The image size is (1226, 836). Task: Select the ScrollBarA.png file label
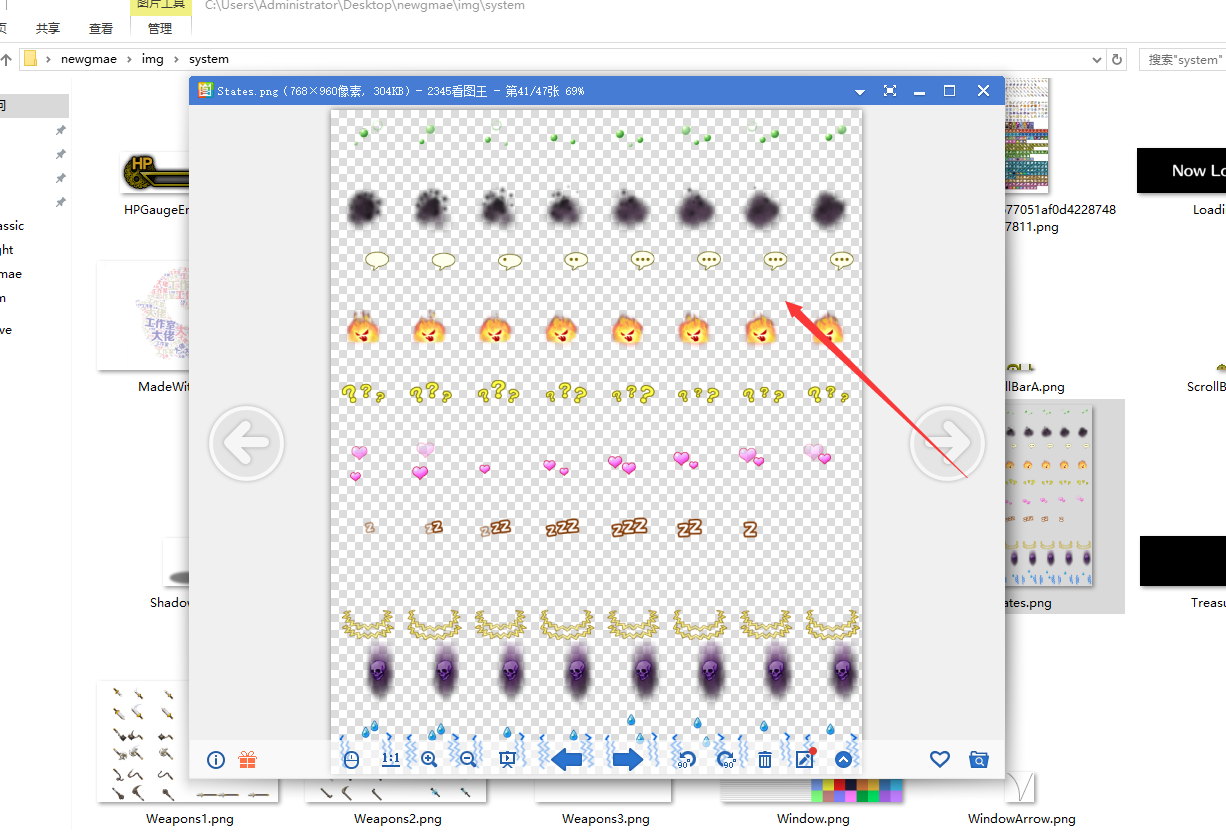point(1034,387)
